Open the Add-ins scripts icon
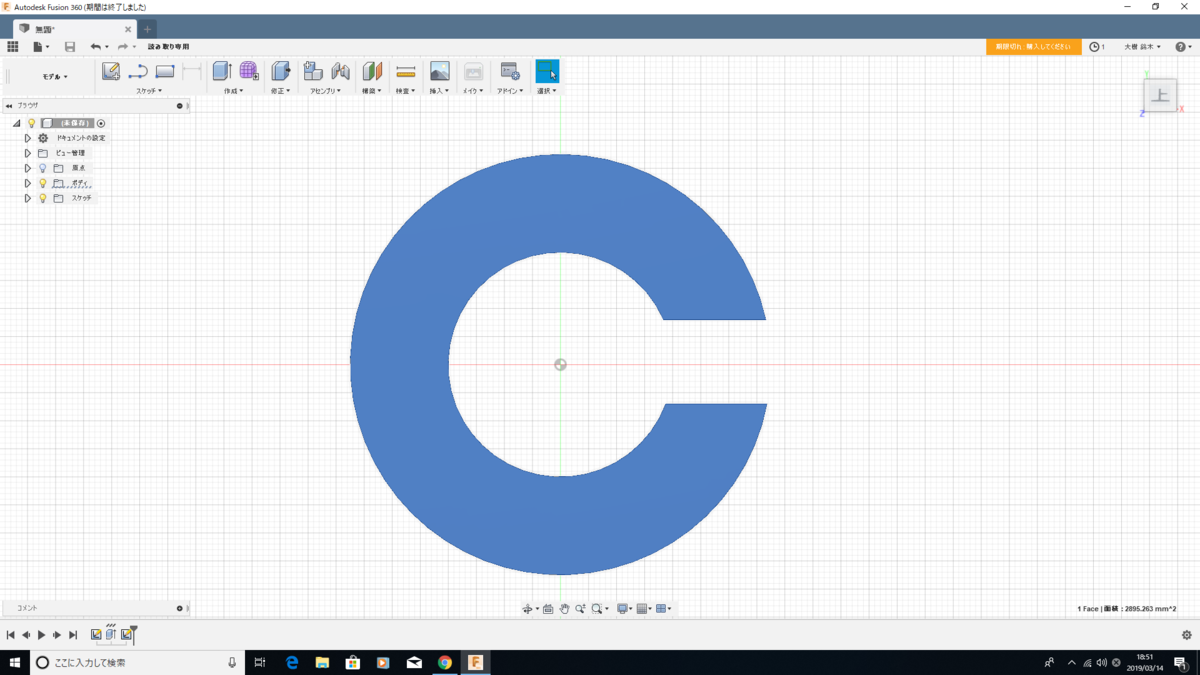The image size is (1200, 675). pos(510,71)
